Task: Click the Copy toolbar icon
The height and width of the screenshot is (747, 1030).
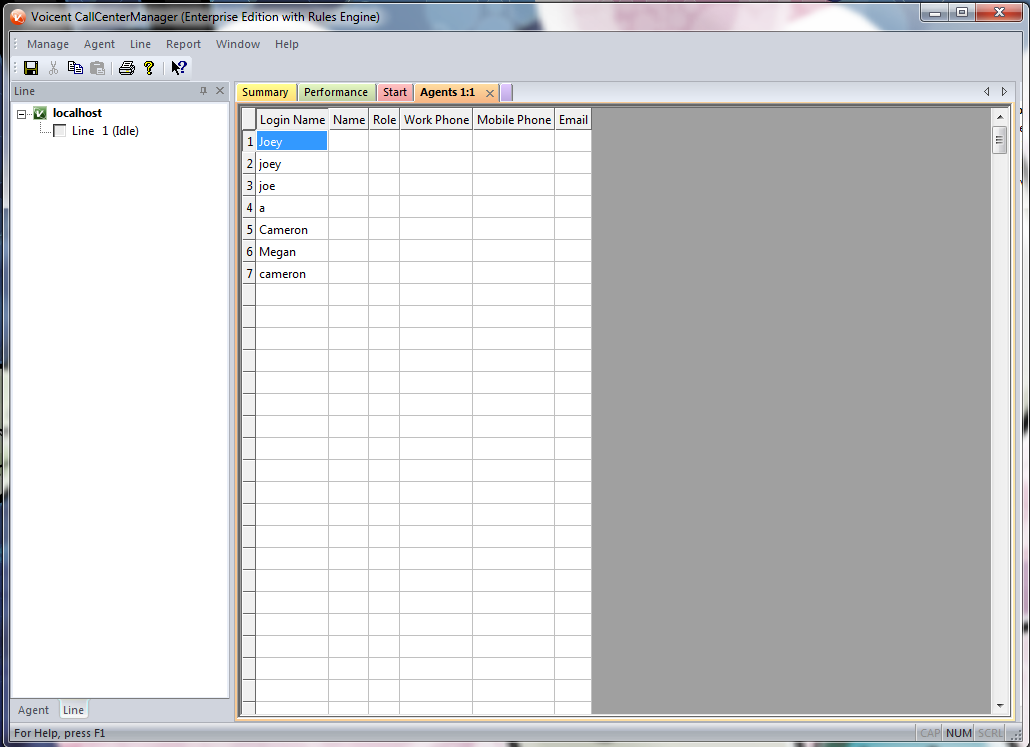Action: (x=75, y=68)
